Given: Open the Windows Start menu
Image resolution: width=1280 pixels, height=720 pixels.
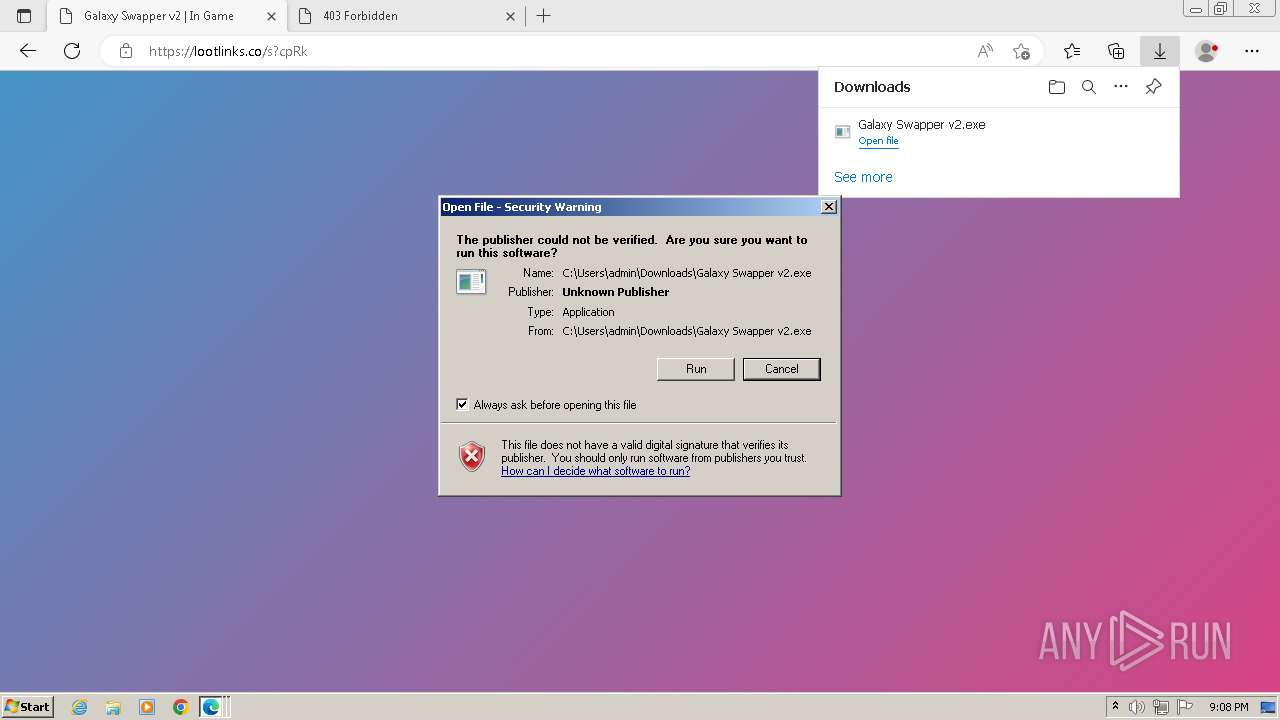Looking at the screenshot, I should coord(27,707).
